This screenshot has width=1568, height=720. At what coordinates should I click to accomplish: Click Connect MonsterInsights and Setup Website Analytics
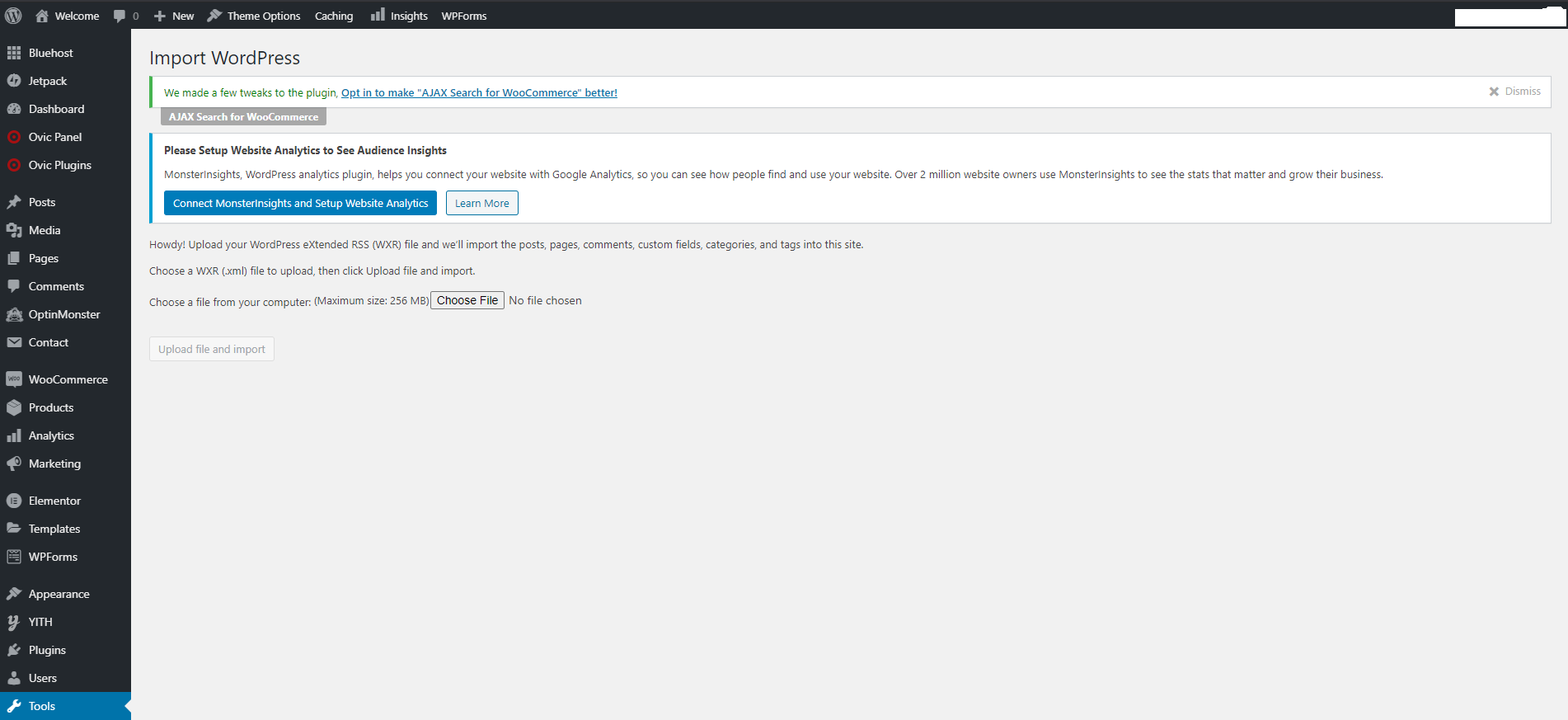pos(300,203)
